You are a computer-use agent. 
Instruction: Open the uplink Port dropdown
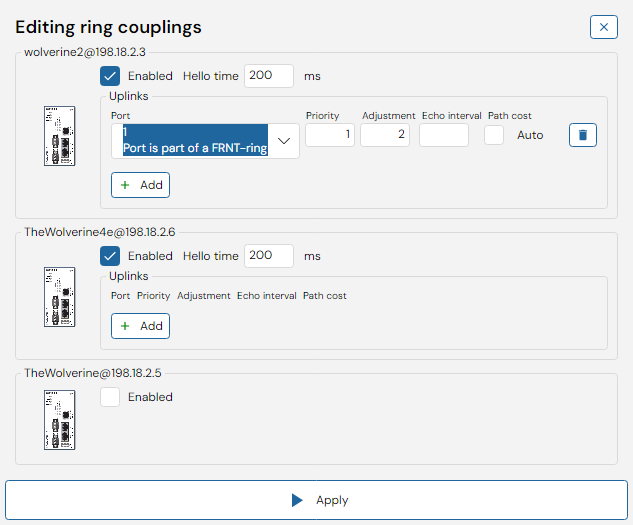click(205, 141)
